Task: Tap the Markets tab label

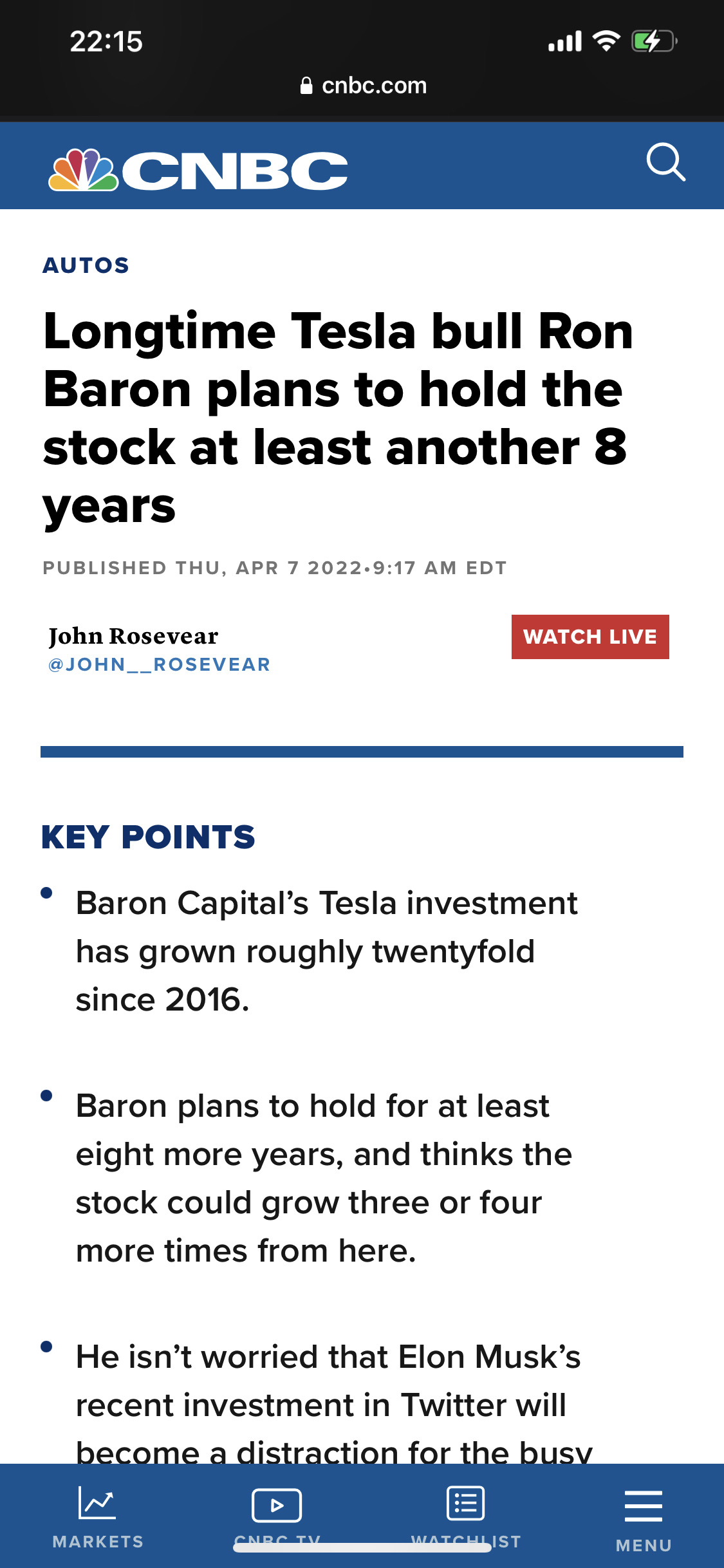Action: coord(98,1542)
